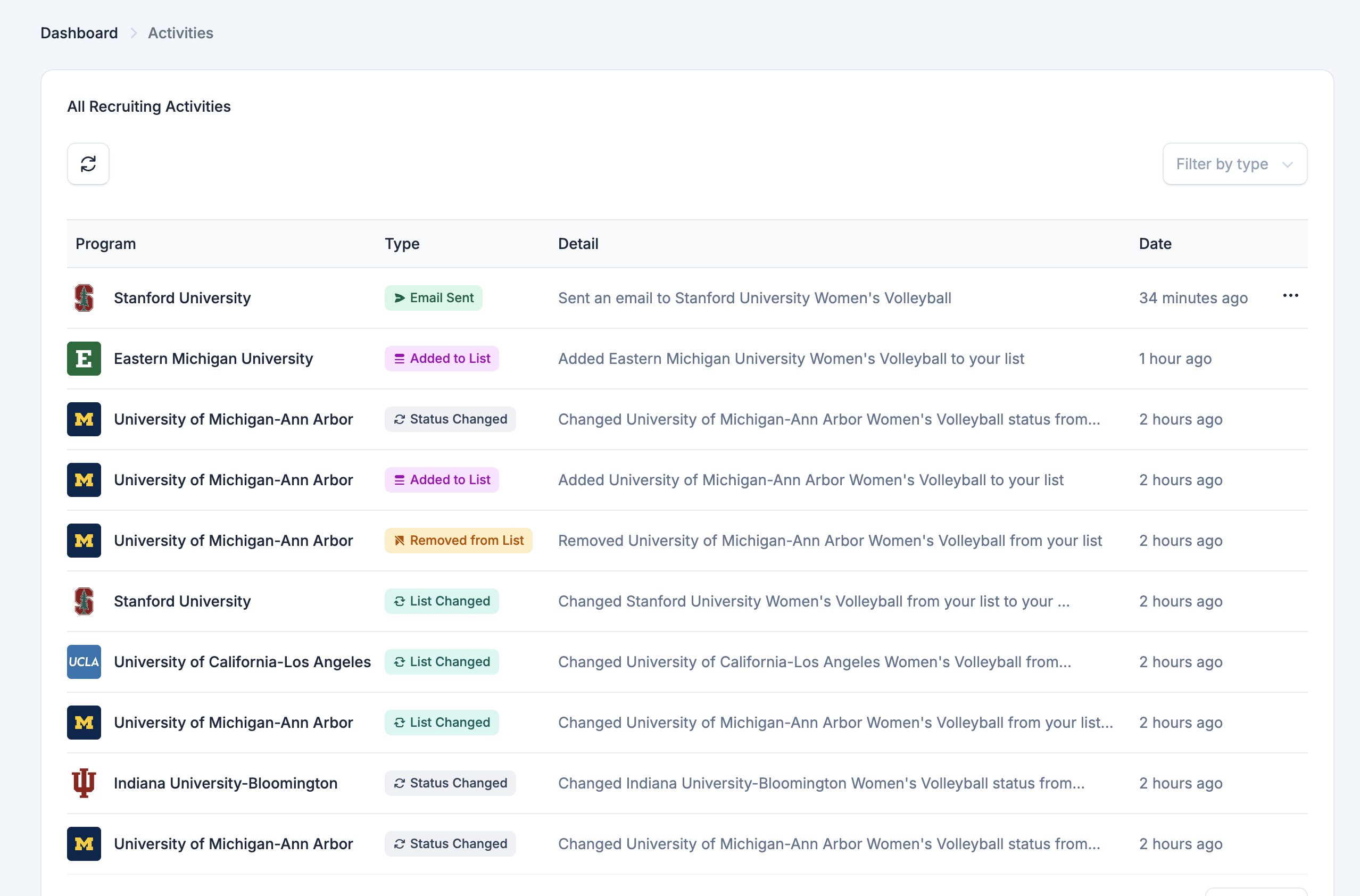Viewport: 1360px width, 896px height.
Task: Click the refresh activities icon button
Action: (x=88, y=164)
